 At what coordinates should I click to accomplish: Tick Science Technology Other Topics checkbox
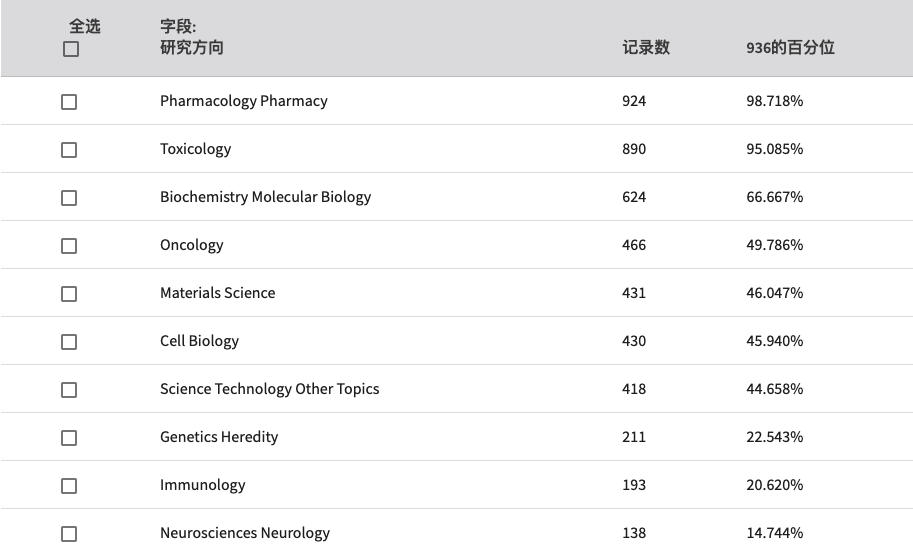[69, 390]
